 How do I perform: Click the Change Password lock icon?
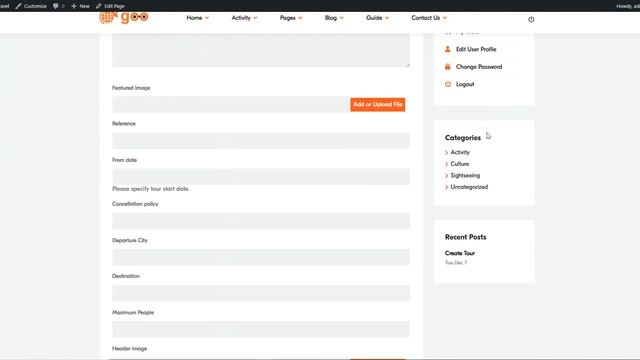point(448,67)
